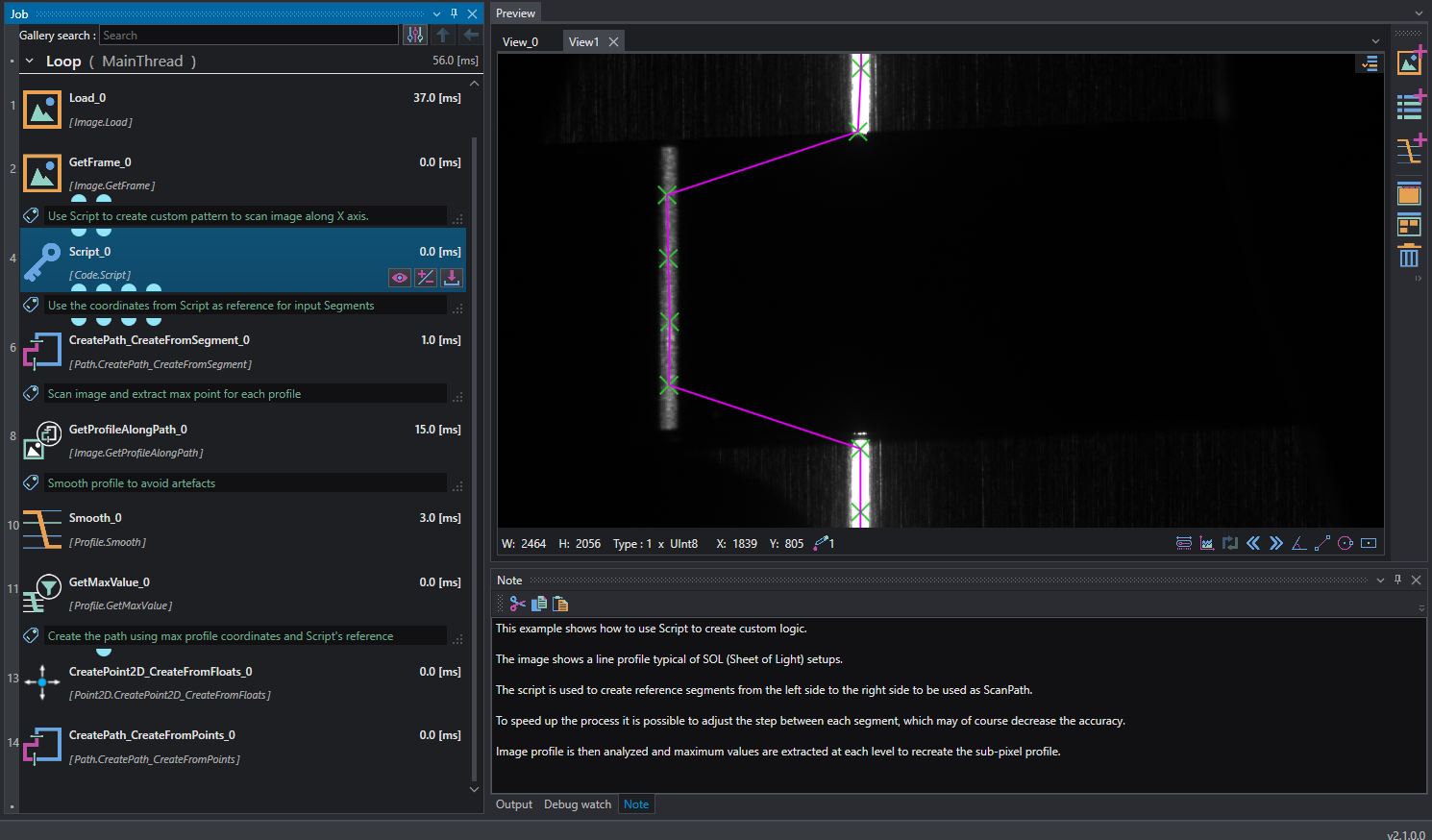Image resolution: width=1432 pixels, height=840 pixels.
Task: Click the Cut scissors icon in Note panel
Action: [x=518, y=604]
